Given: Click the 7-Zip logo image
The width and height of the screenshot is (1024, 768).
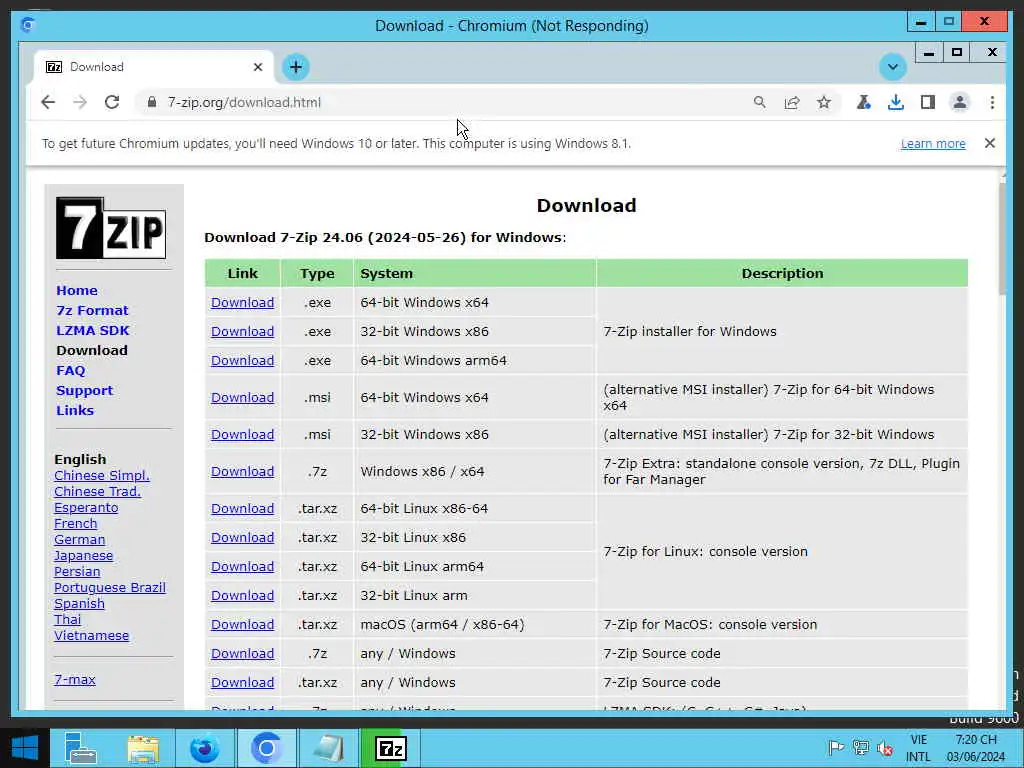Looking at the screenshot, I should [x=111, y=228].
